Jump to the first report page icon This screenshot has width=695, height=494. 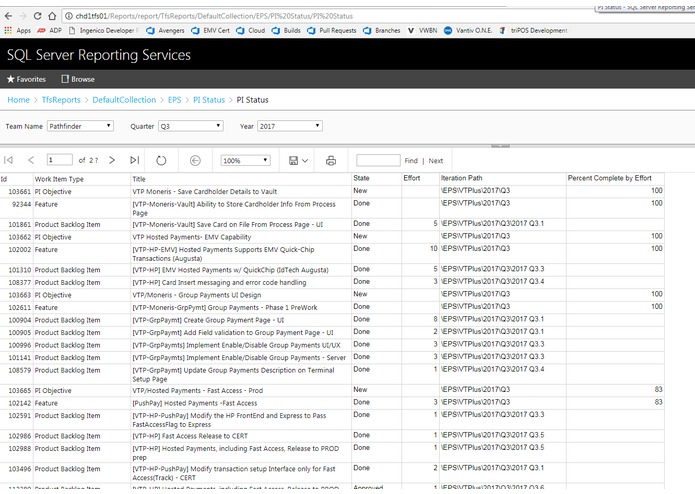click(x=8, y=160)
